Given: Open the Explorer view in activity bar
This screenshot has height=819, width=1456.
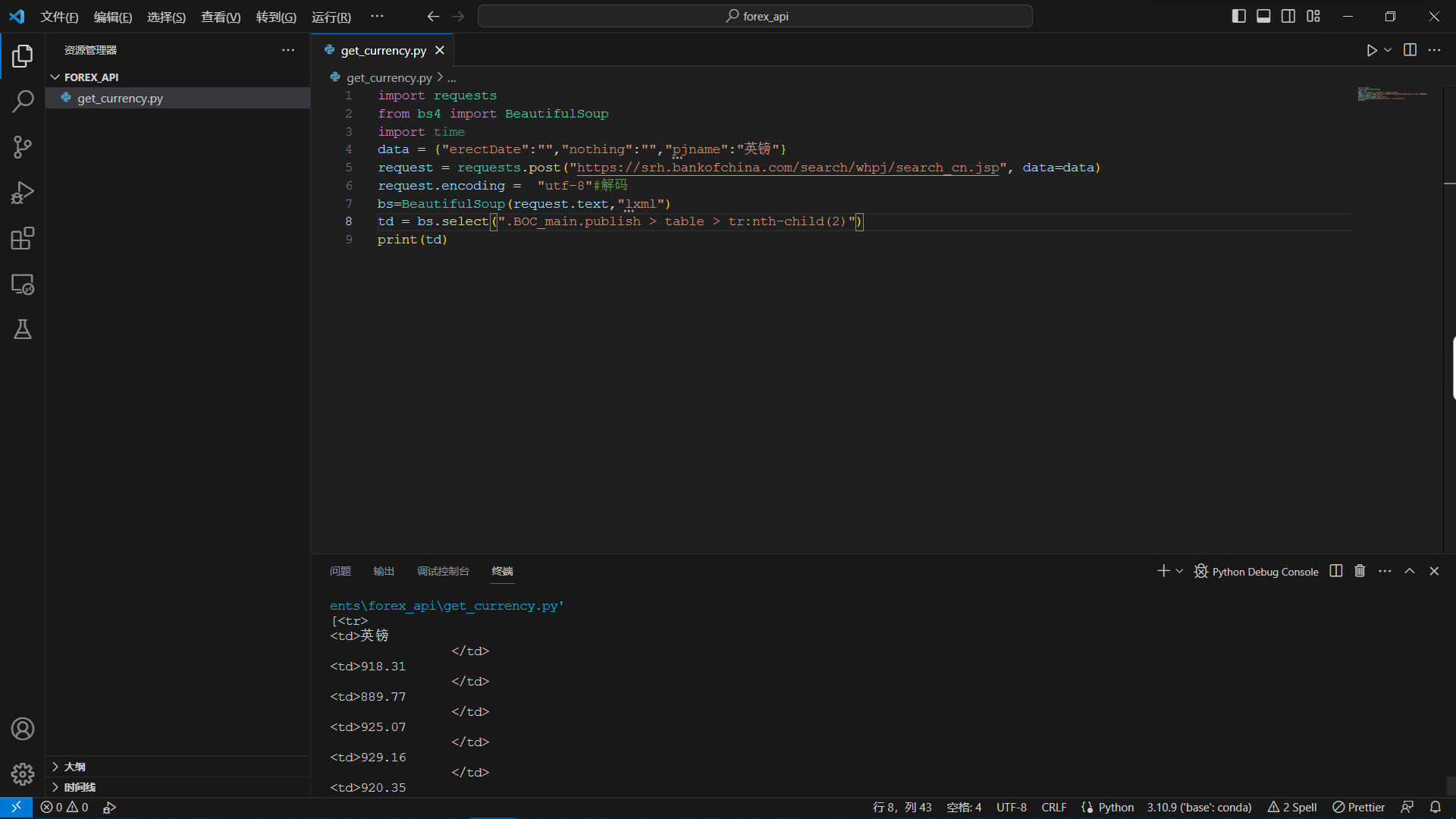Looking at the screenshot, I should pyautogui.click(x=23, y=55).
